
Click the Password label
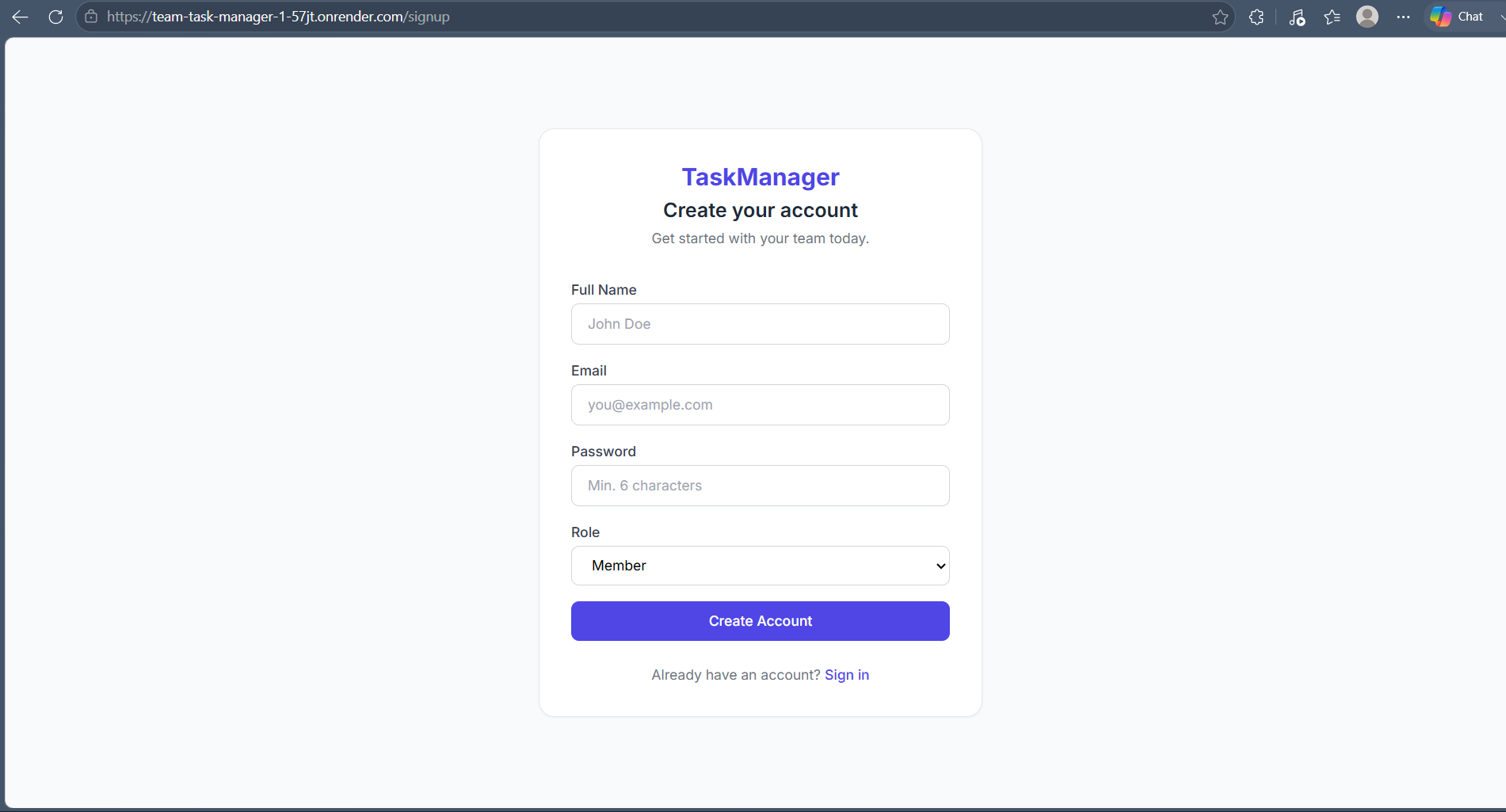[604, 452]
